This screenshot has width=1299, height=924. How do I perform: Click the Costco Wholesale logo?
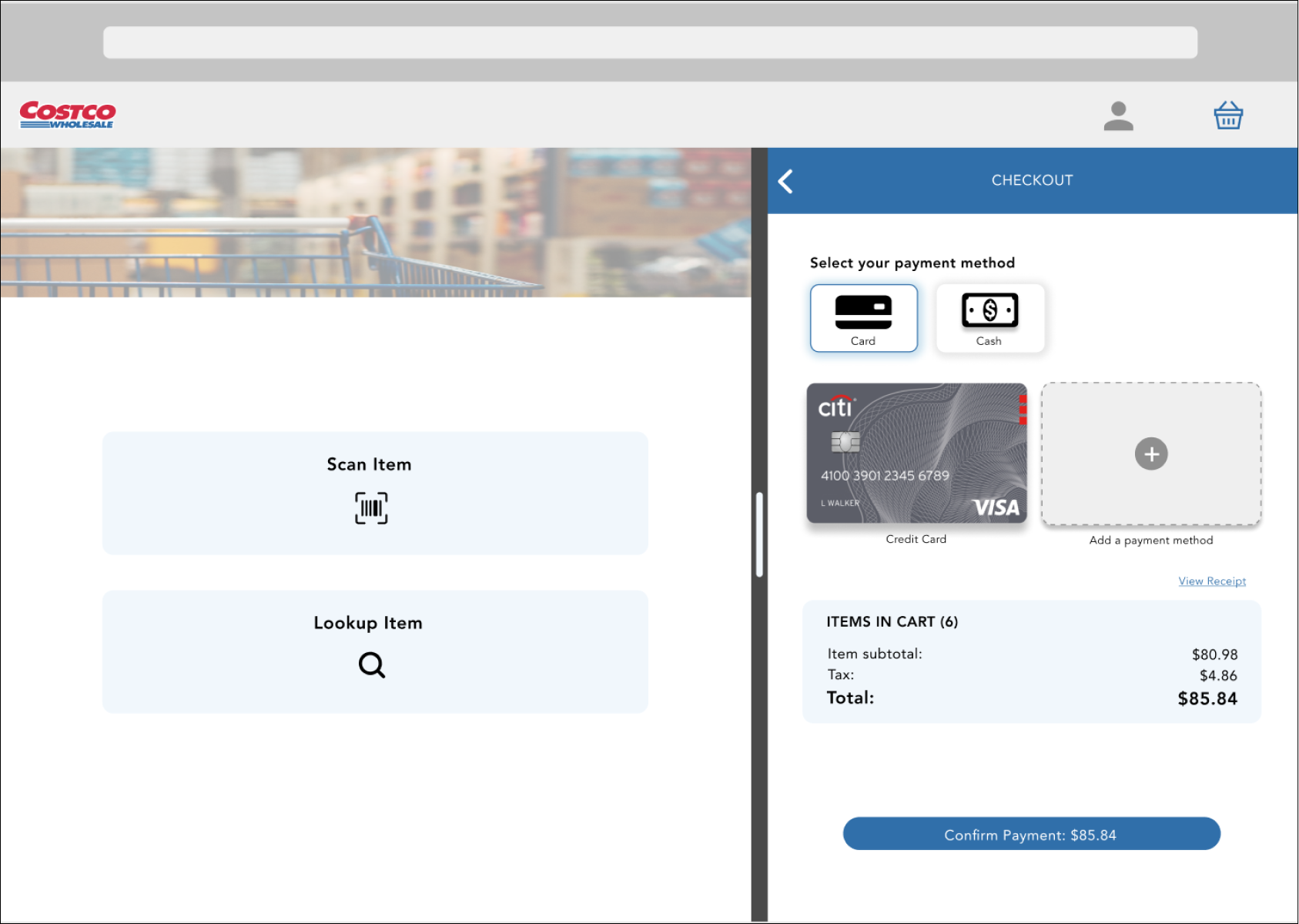pos(68,115)
